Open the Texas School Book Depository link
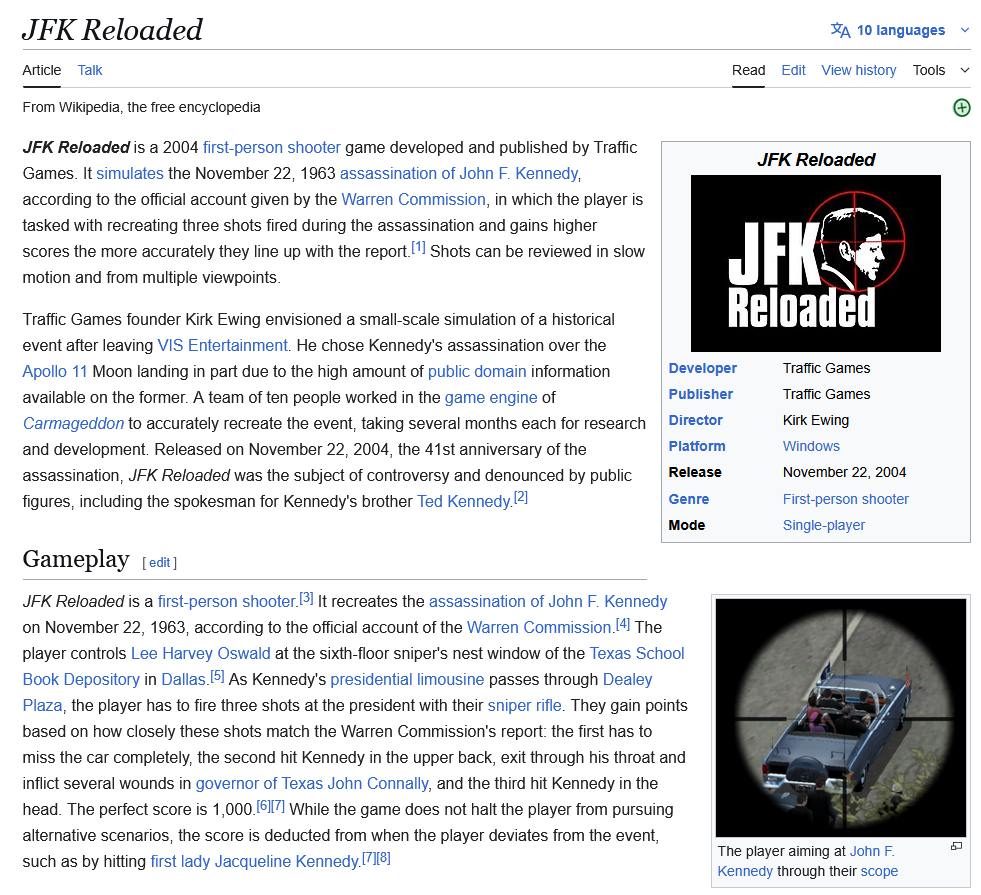 click(x=637, y=654)
